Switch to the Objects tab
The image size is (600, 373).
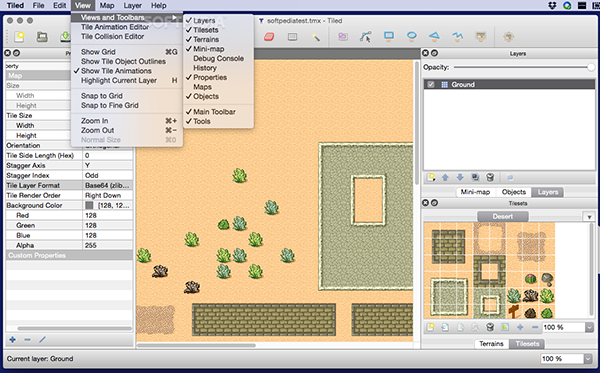[514, 192]
